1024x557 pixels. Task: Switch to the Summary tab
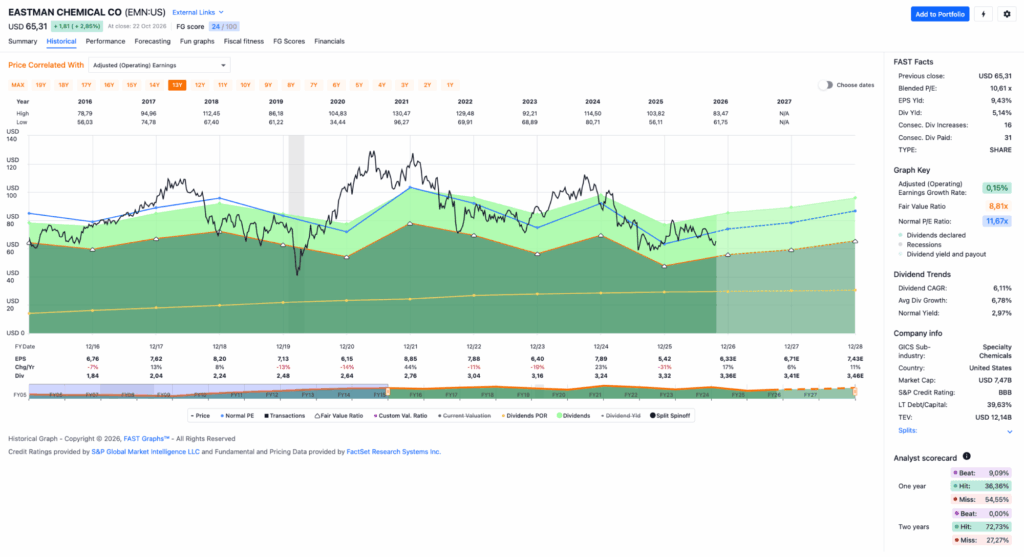click(22, 41)
